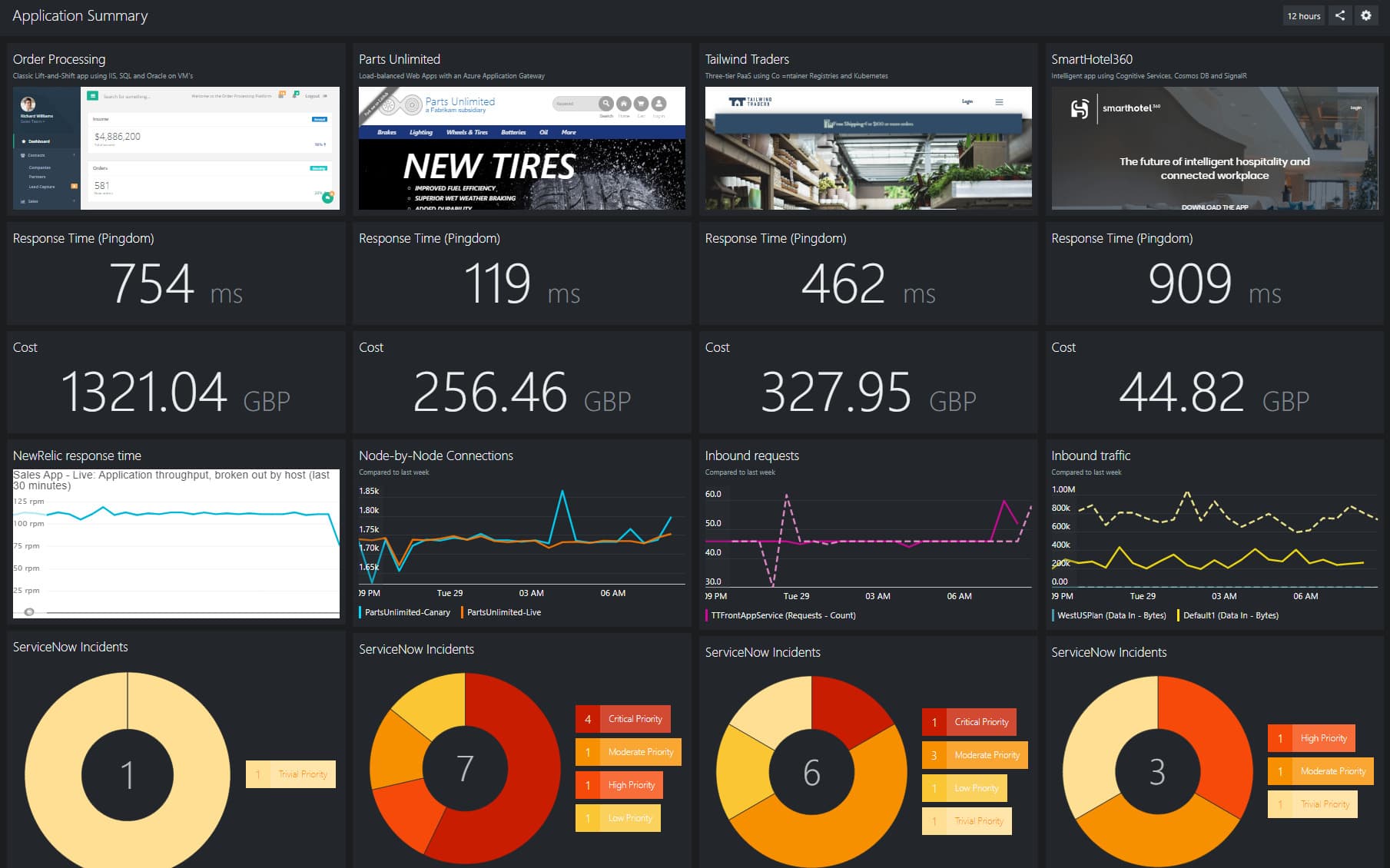Click Moderate Priority legend showing 3 incidents

pyautogui.click(x=975, y=755)
